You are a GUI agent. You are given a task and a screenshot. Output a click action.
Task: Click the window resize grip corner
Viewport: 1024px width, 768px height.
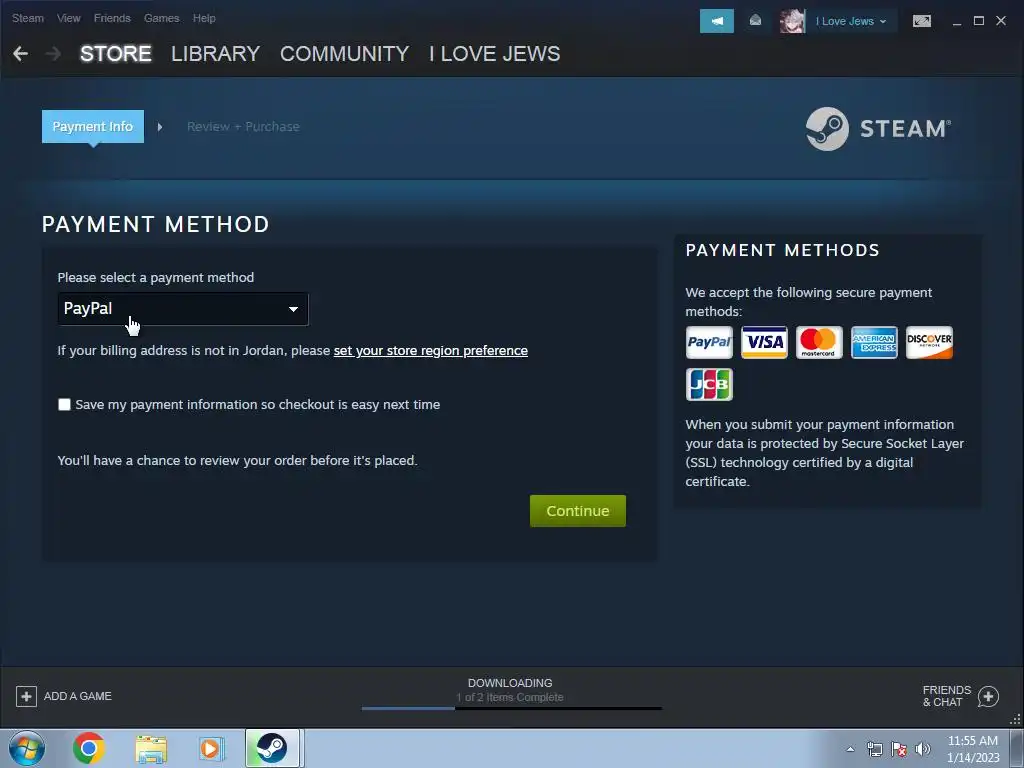[x=1016, y=720]
